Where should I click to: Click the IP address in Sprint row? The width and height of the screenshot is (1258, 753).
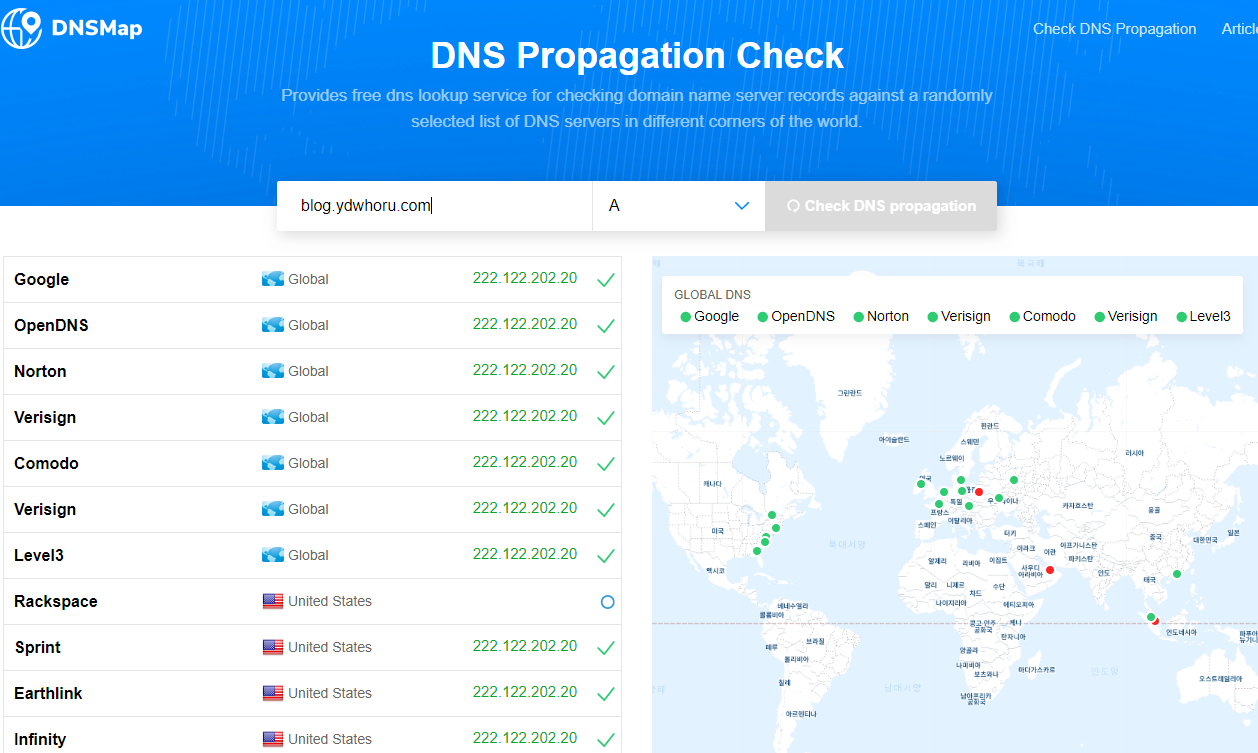tap(525, 646)
